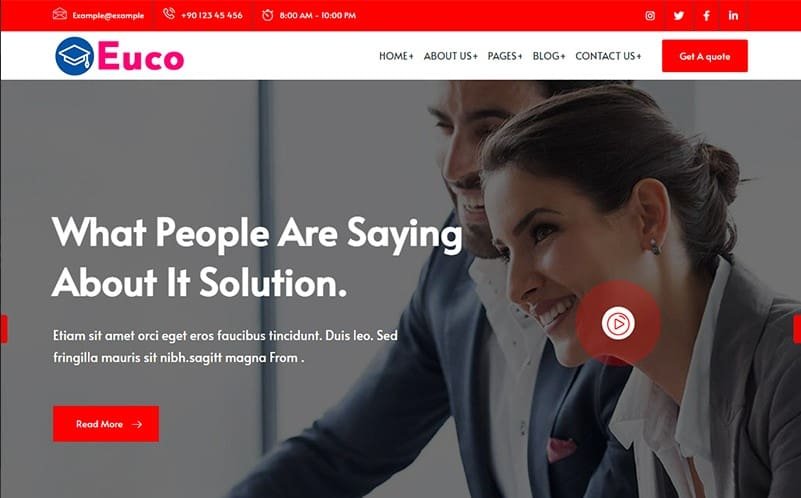
Task: Play the video with circular play button
Action: click(x=618, y=323)
